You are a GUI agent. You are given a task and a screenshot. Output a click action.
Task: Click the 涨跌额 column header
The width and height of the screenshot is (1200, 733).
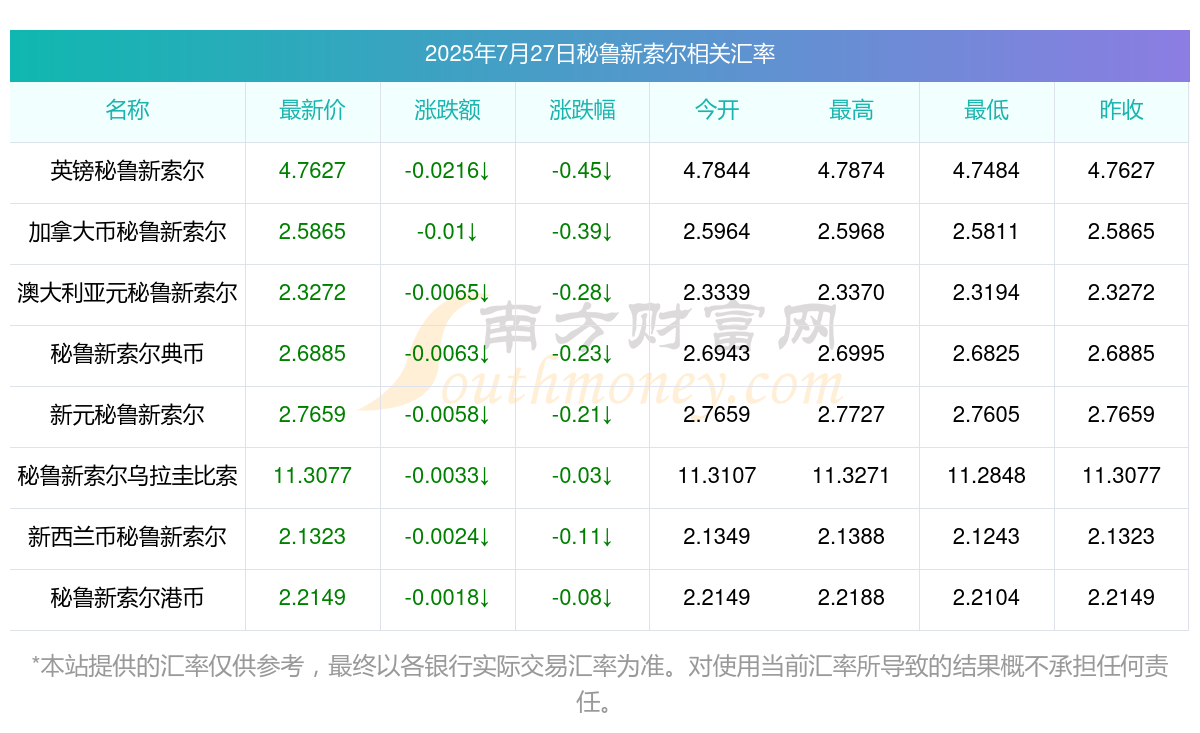447,110
